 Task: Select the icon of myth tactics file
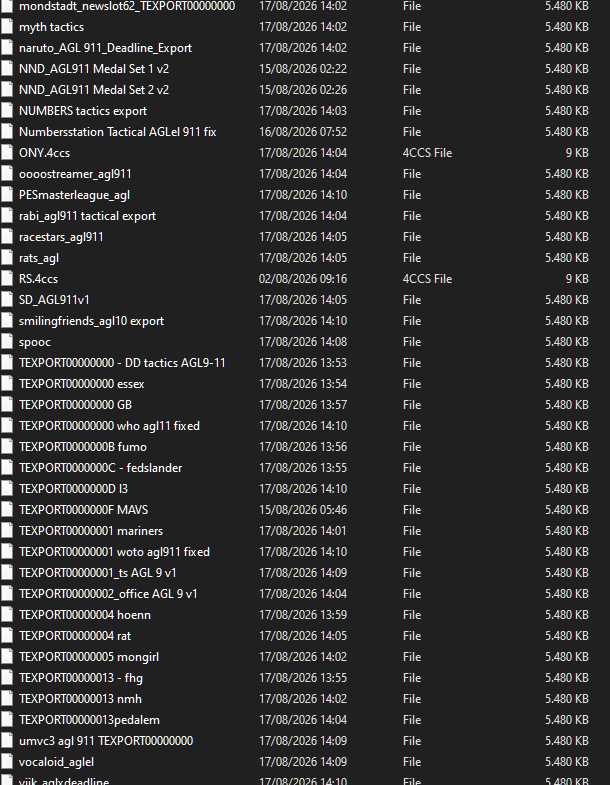(7, 27)
